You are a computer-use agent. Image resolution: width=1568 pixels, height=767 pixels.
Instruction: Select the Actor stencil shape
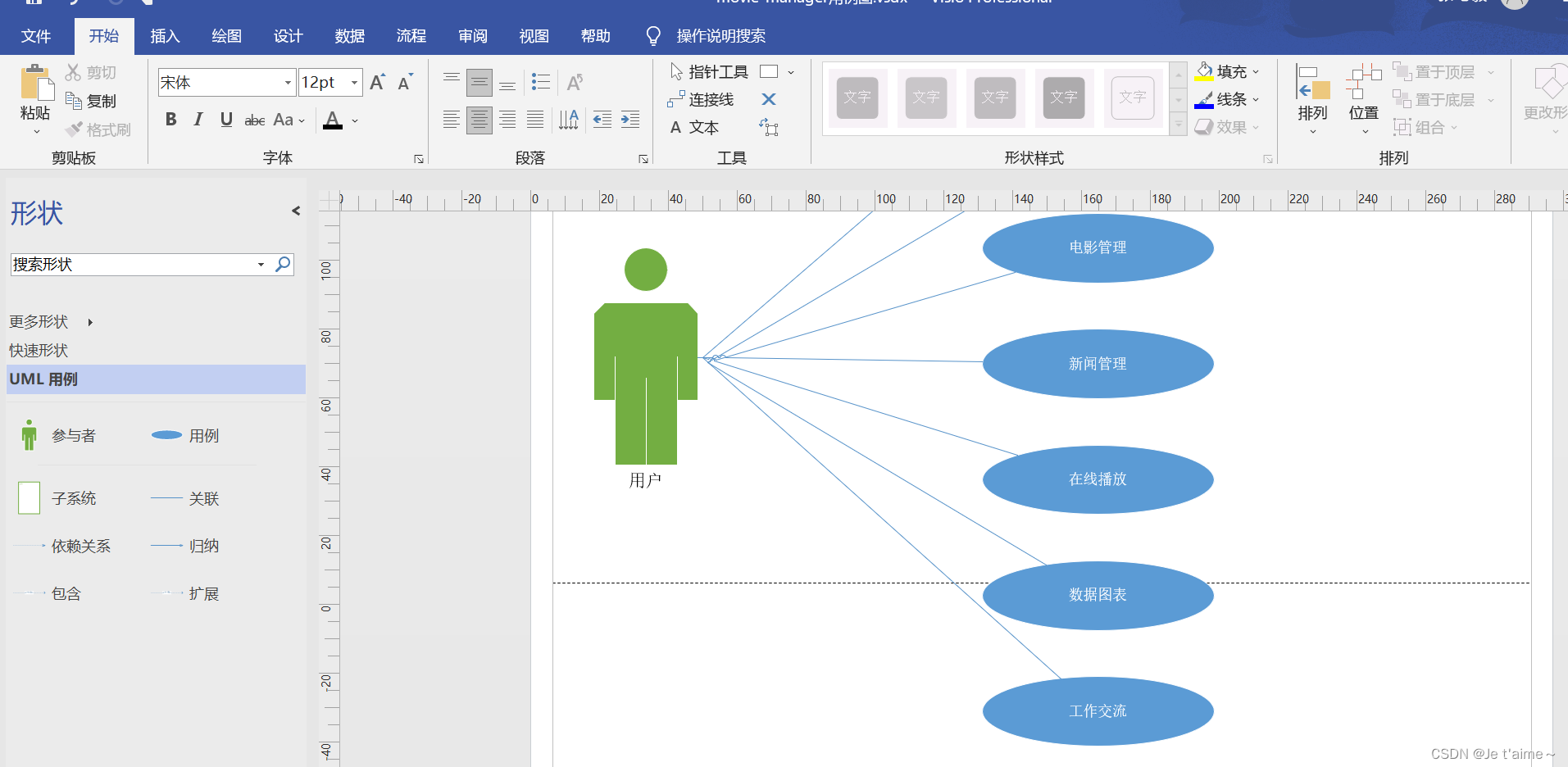57,435
